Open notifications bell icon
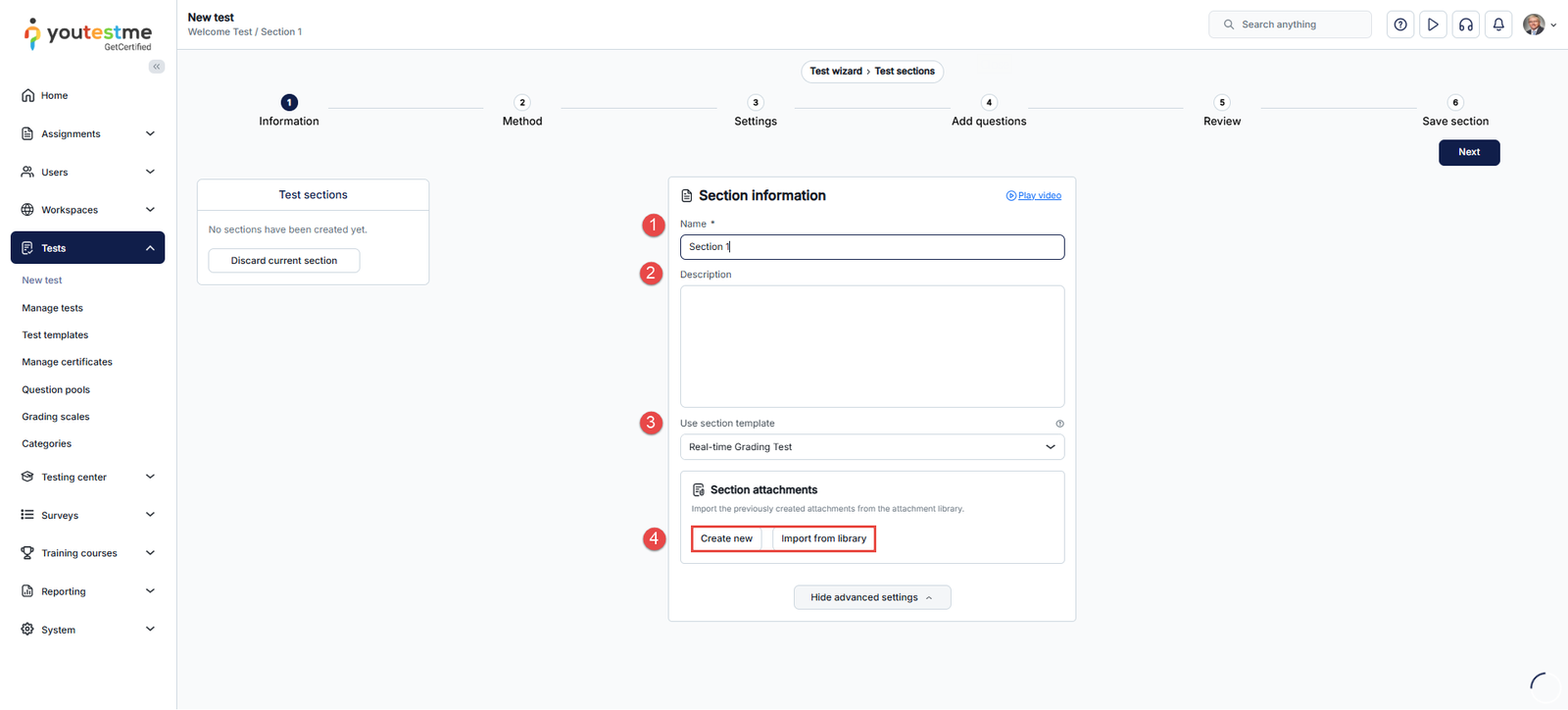This screenshot has height=710, width=1568. point(1498,25)
